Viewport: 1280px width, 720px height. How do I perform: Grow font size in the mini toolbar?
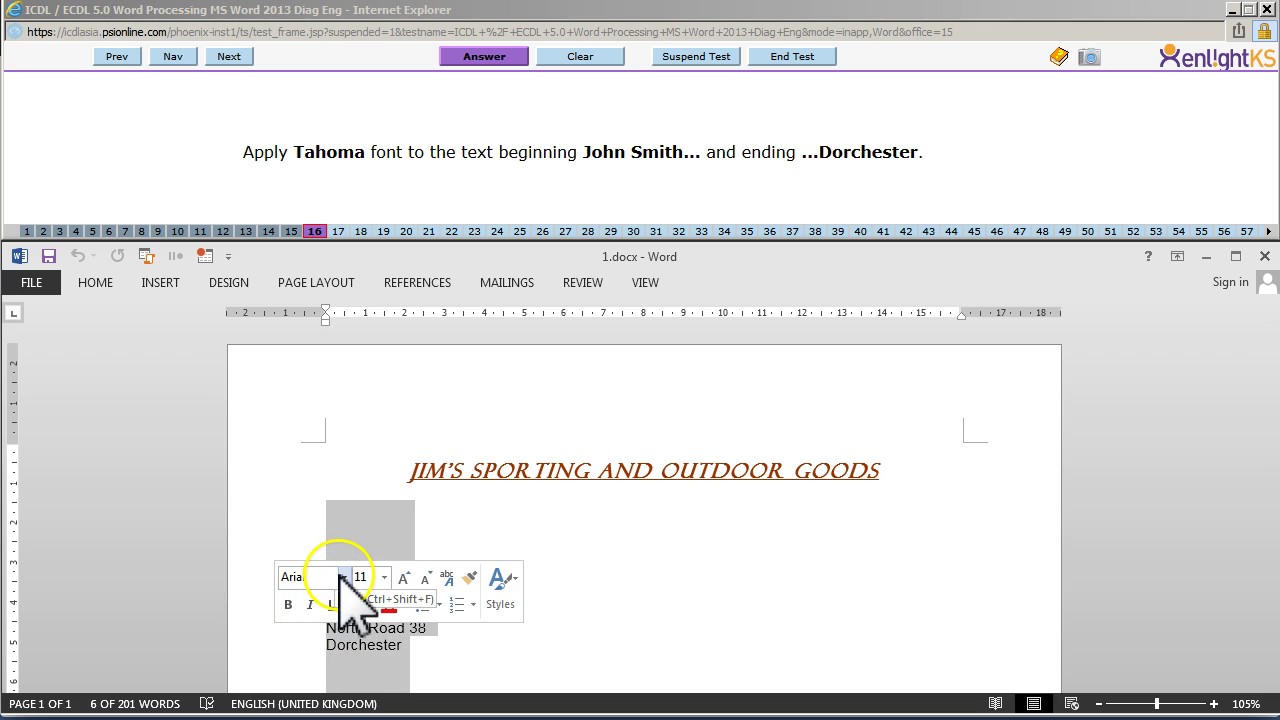coord(404,578)
